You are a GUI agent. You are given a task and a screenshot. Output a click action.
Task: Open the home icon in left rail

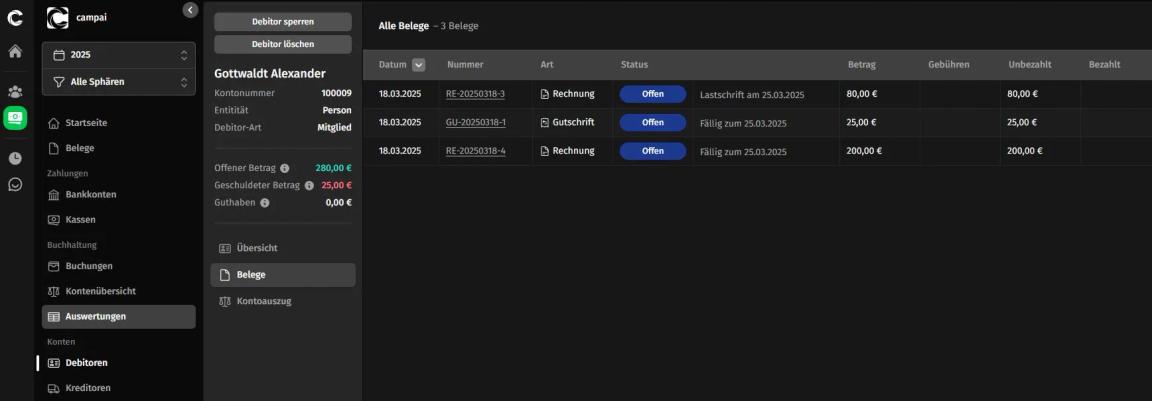[x=15, y=52]
